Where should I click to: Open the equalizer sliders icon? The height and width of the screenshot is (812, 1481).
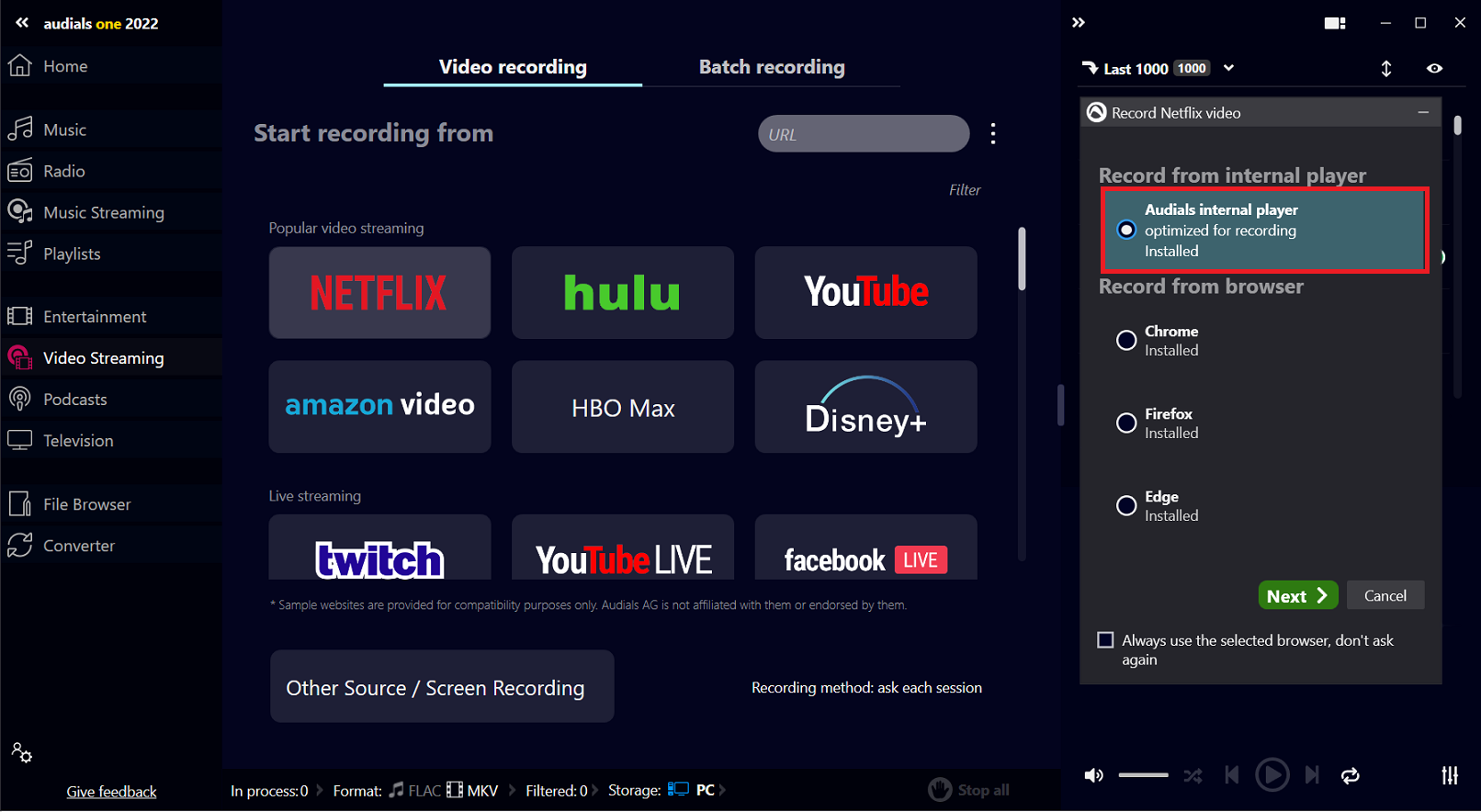coord(1450,775)
